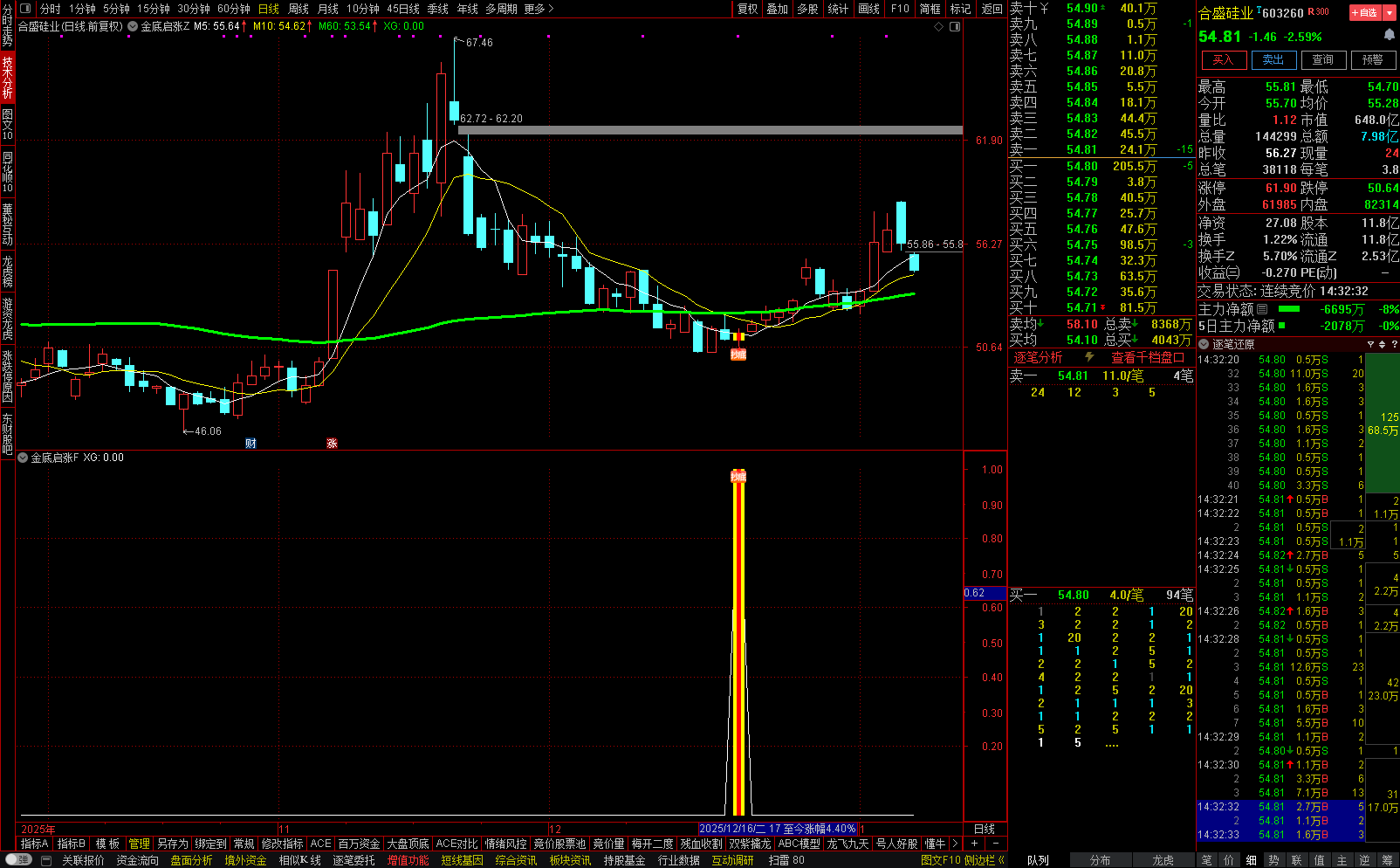Screen dimensions: 1400x868
Task: Click the blue 卖出 sell button
Action: click(1273, 59)
